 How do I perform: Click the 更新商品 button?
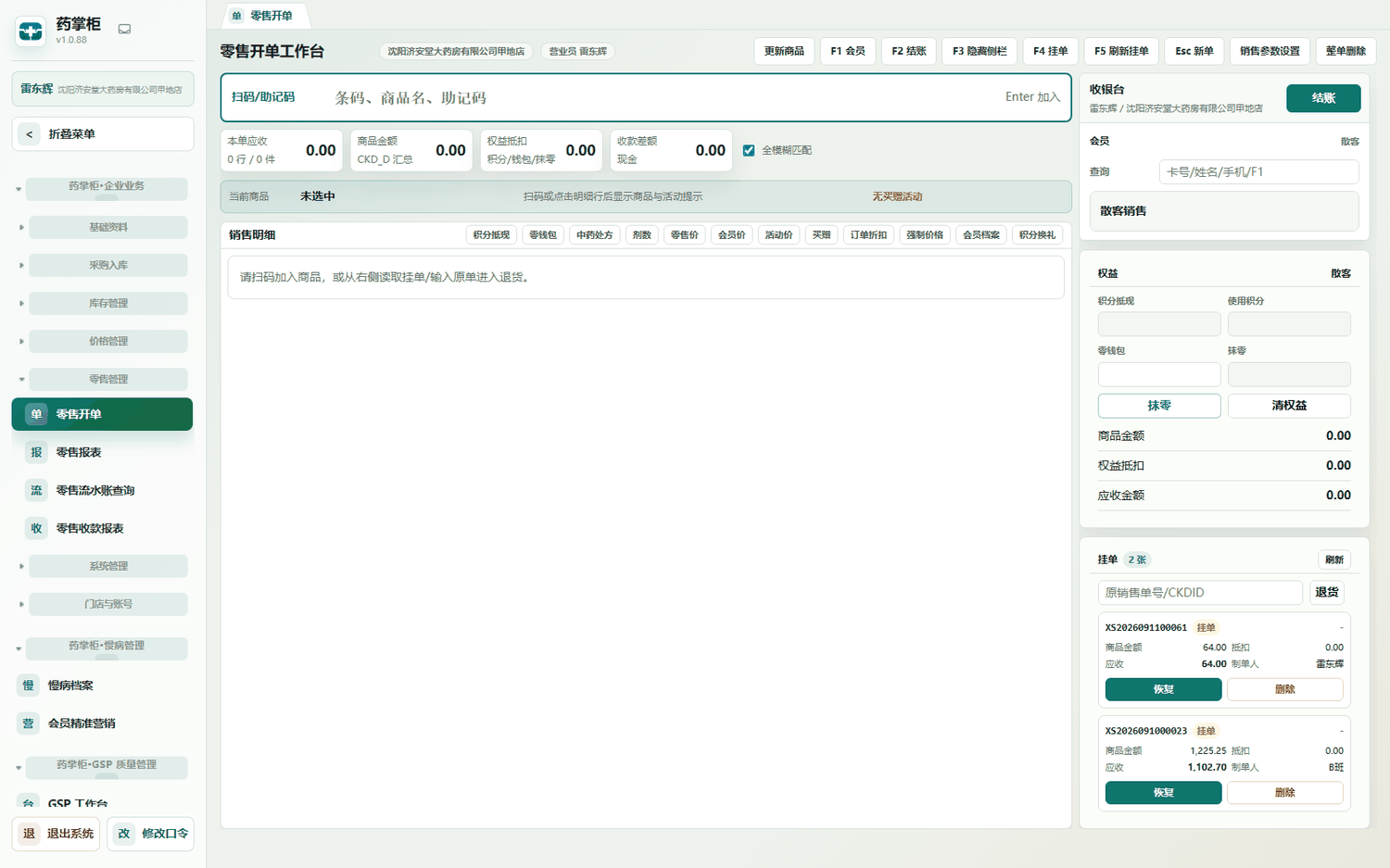coord(784,51)
